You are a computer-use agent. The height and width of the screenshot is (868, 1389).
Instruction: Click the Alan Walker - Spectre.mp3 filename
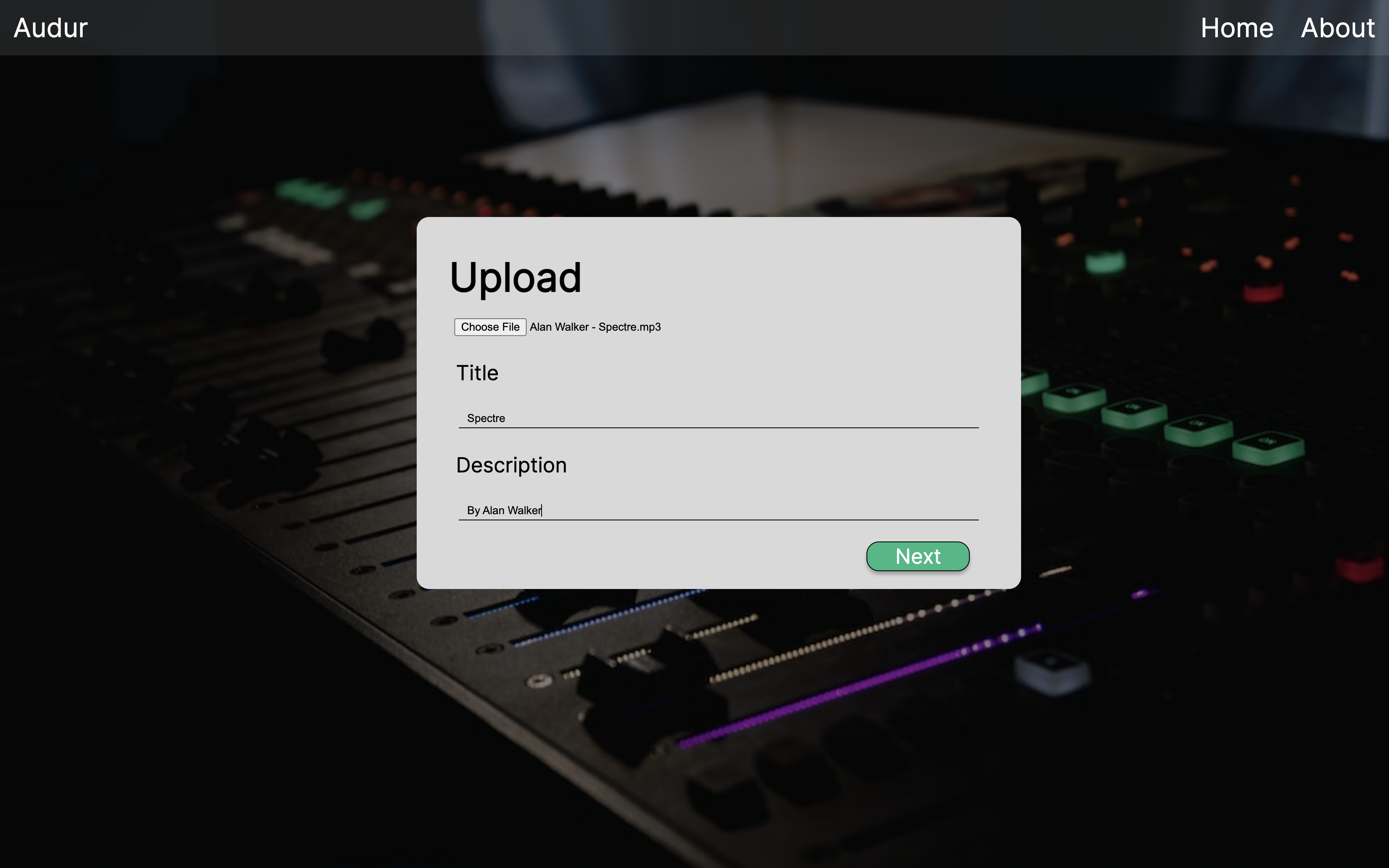coord(595,327)
